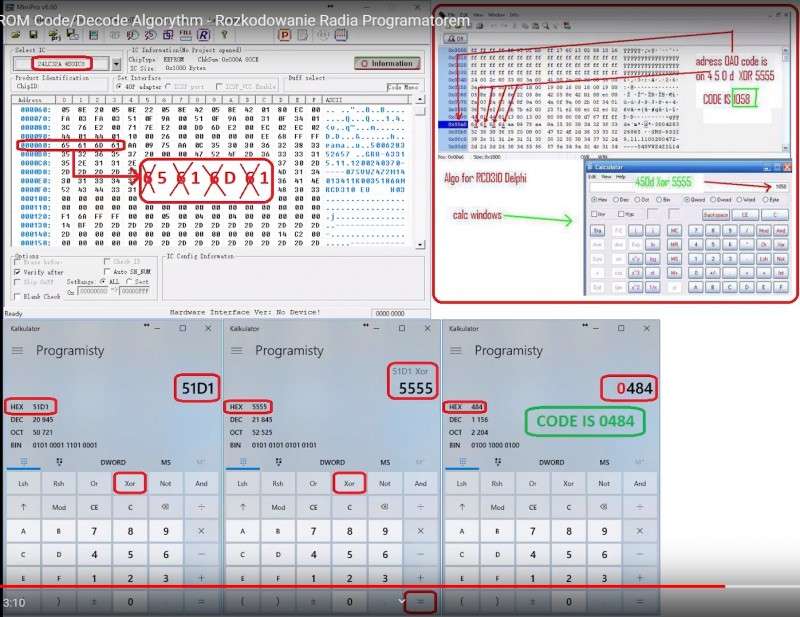Select full keypad icon in left Kalkulator (51D1)

tap(23, 462)
